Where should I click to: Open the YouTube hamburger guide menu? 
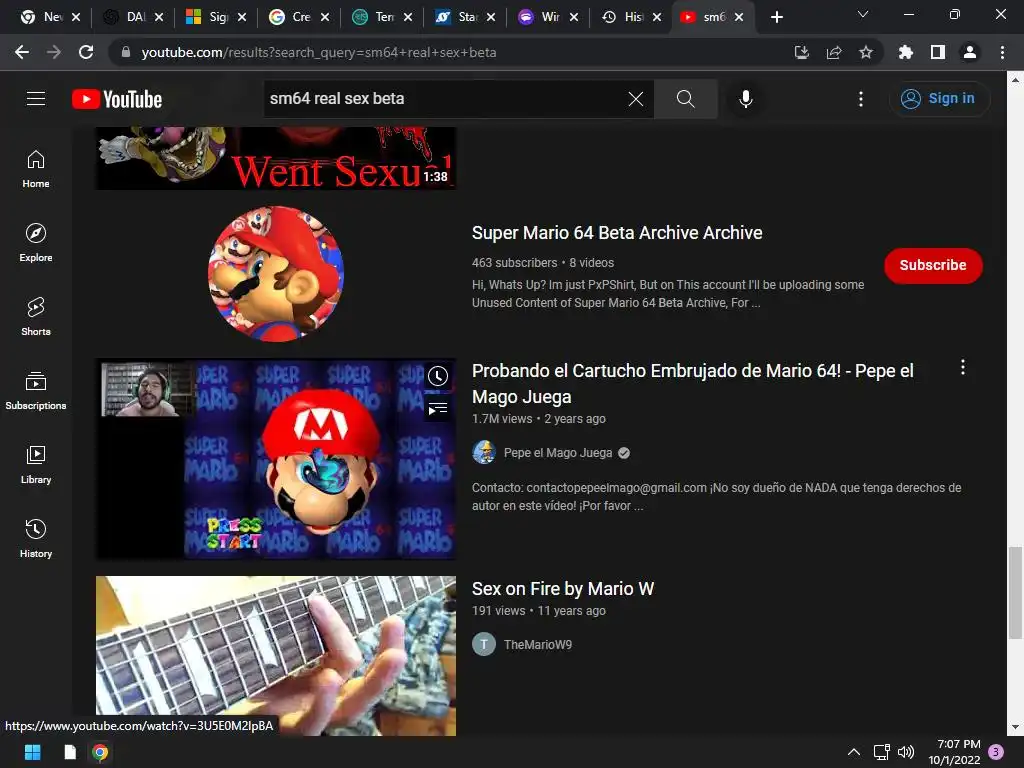click(x=36, y=99)
